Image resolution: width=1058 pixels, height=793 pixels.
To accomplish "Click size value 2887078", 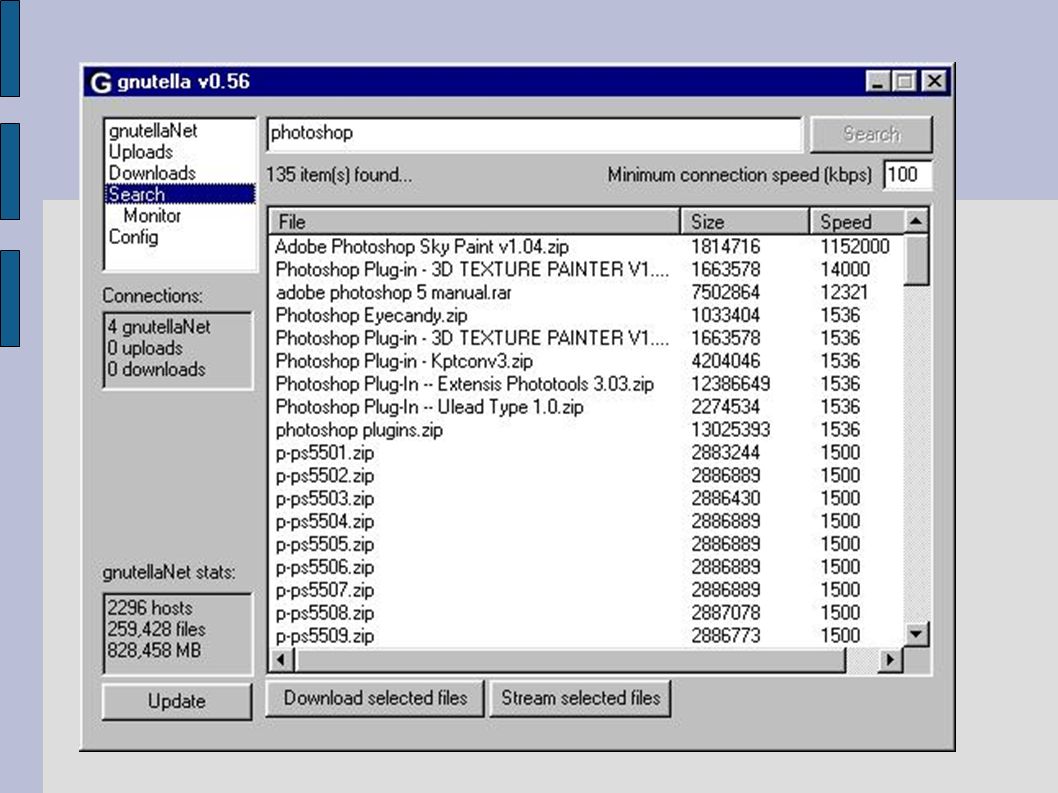I will (725, 613).
